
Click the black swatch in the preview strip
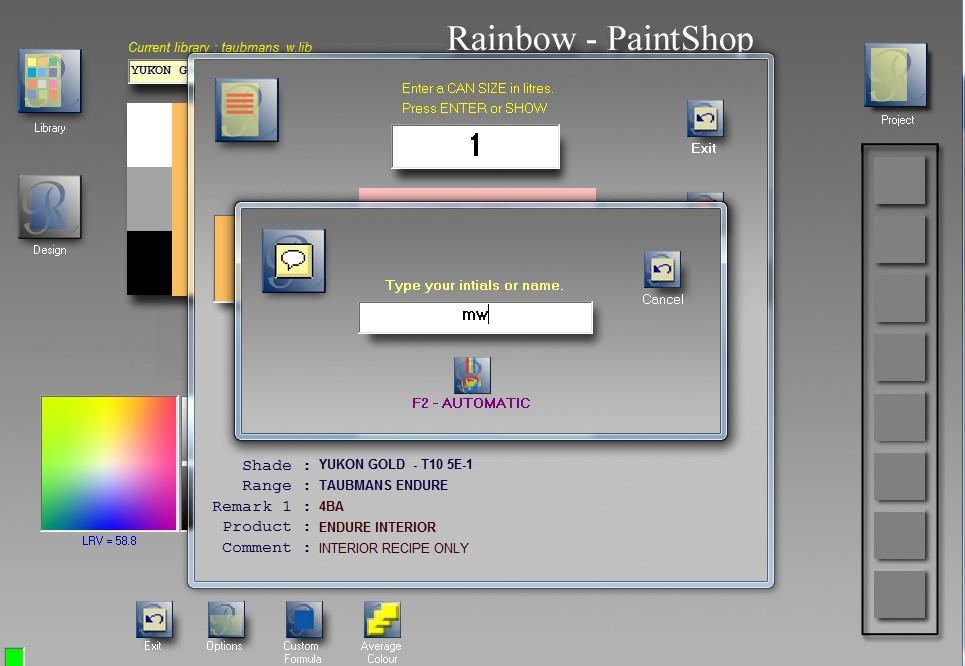pyautogui.click(x=149, y=263)
